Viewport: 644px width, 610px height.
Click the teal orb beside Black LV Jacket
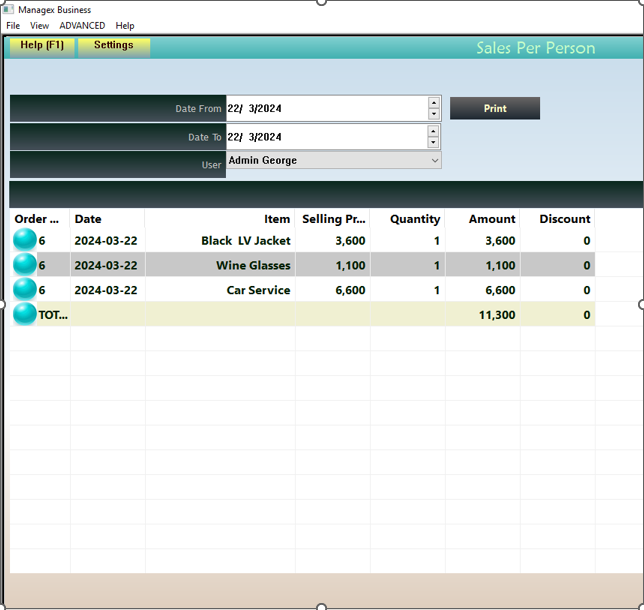[24, 240]
